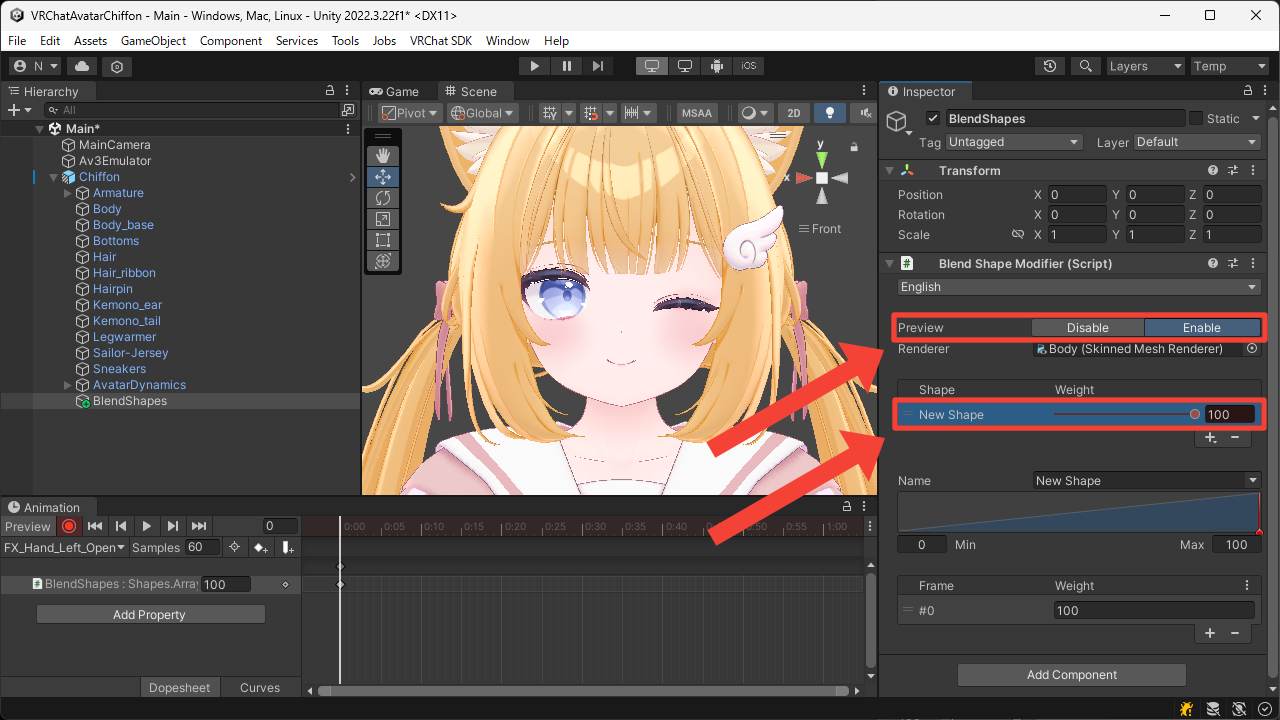Uncheck the BlendShapes active checkbox
The height and width of the screenshot is (720, 1280).
coord(933,118)
